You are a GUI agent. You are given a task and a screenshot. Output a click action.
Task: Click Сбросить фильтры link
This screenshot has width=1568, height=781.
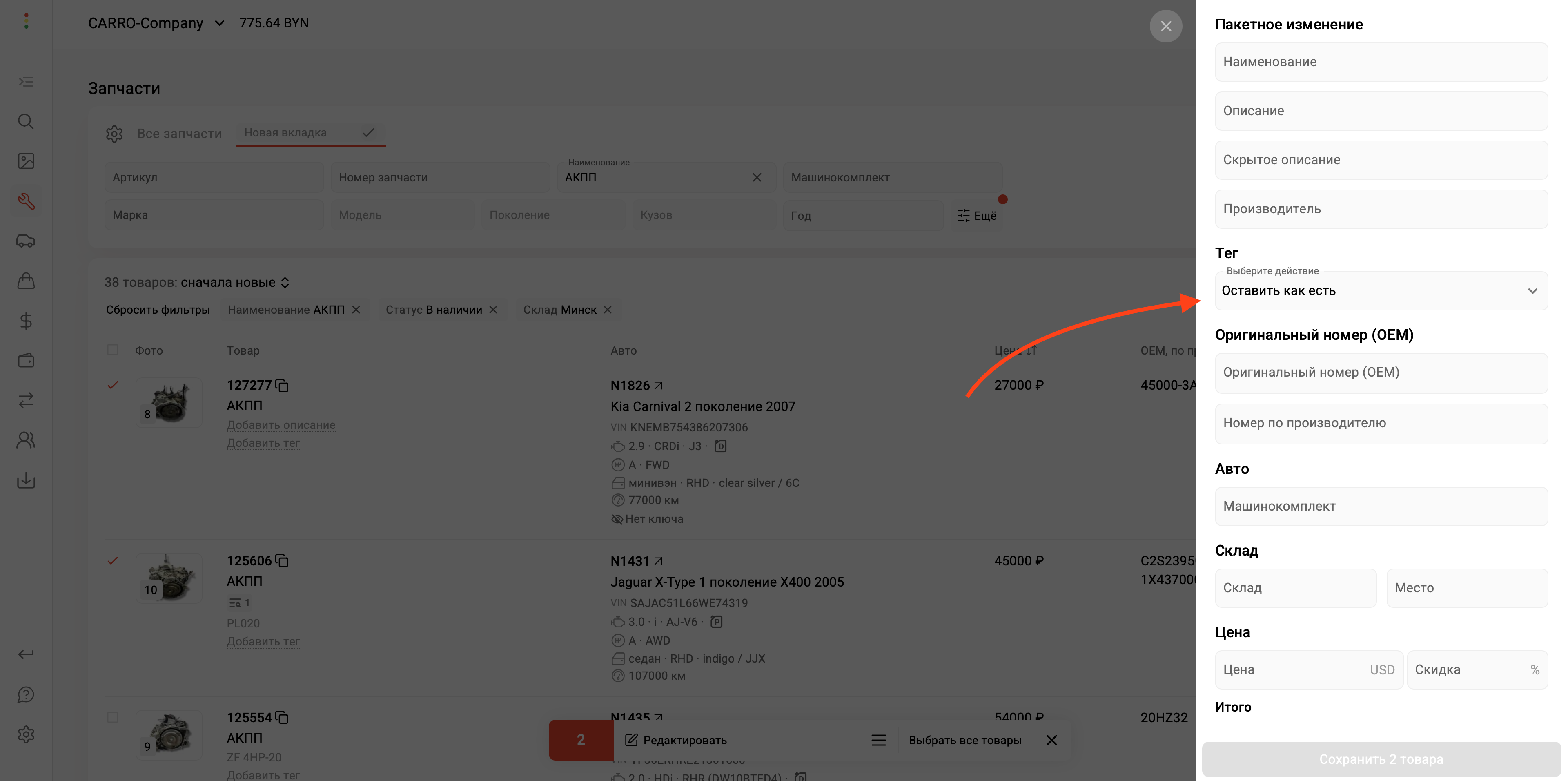(158, 310)
